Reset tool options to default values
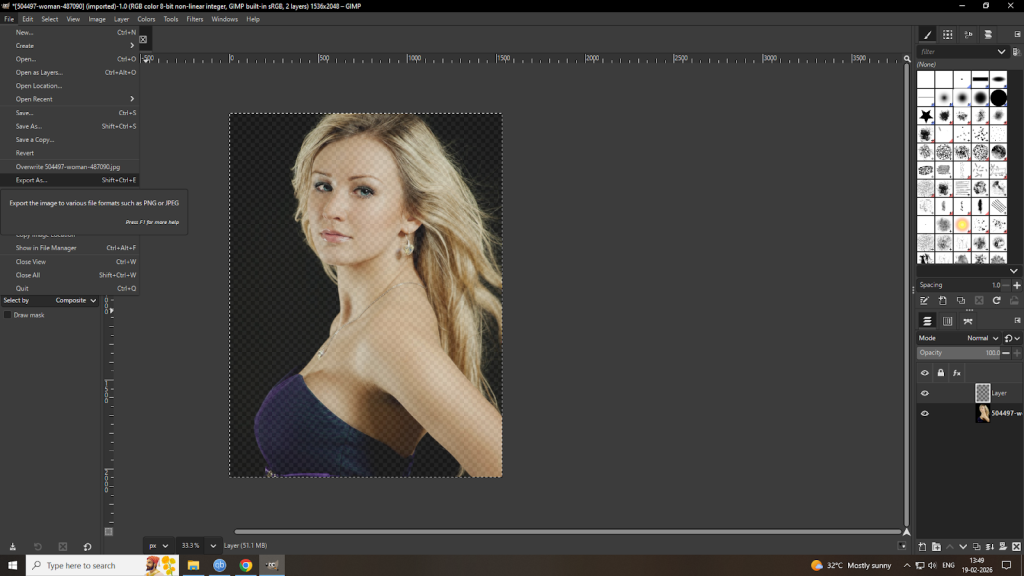The height and width of the screenshot is (576, 1024). click(x=87, y=546)
